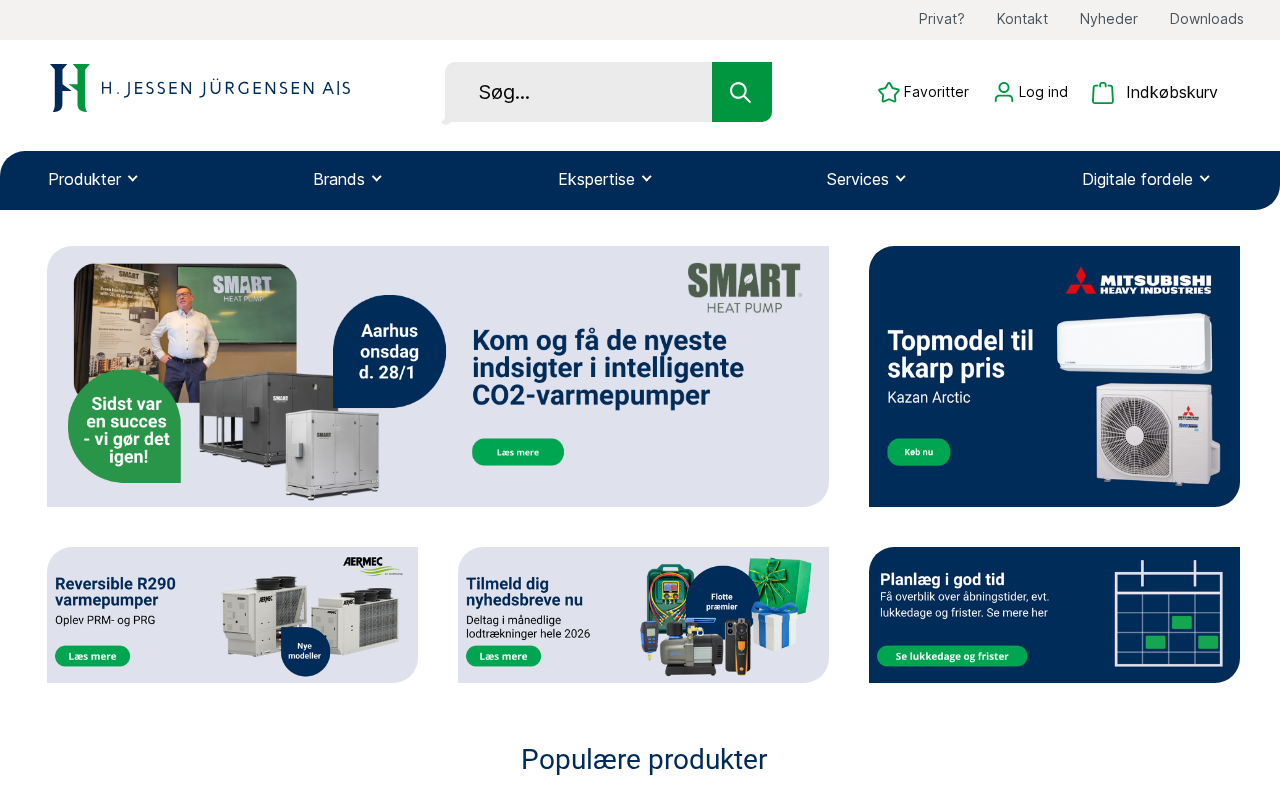Click the H. Jessen Jürgensen logo

pos(200,88)
